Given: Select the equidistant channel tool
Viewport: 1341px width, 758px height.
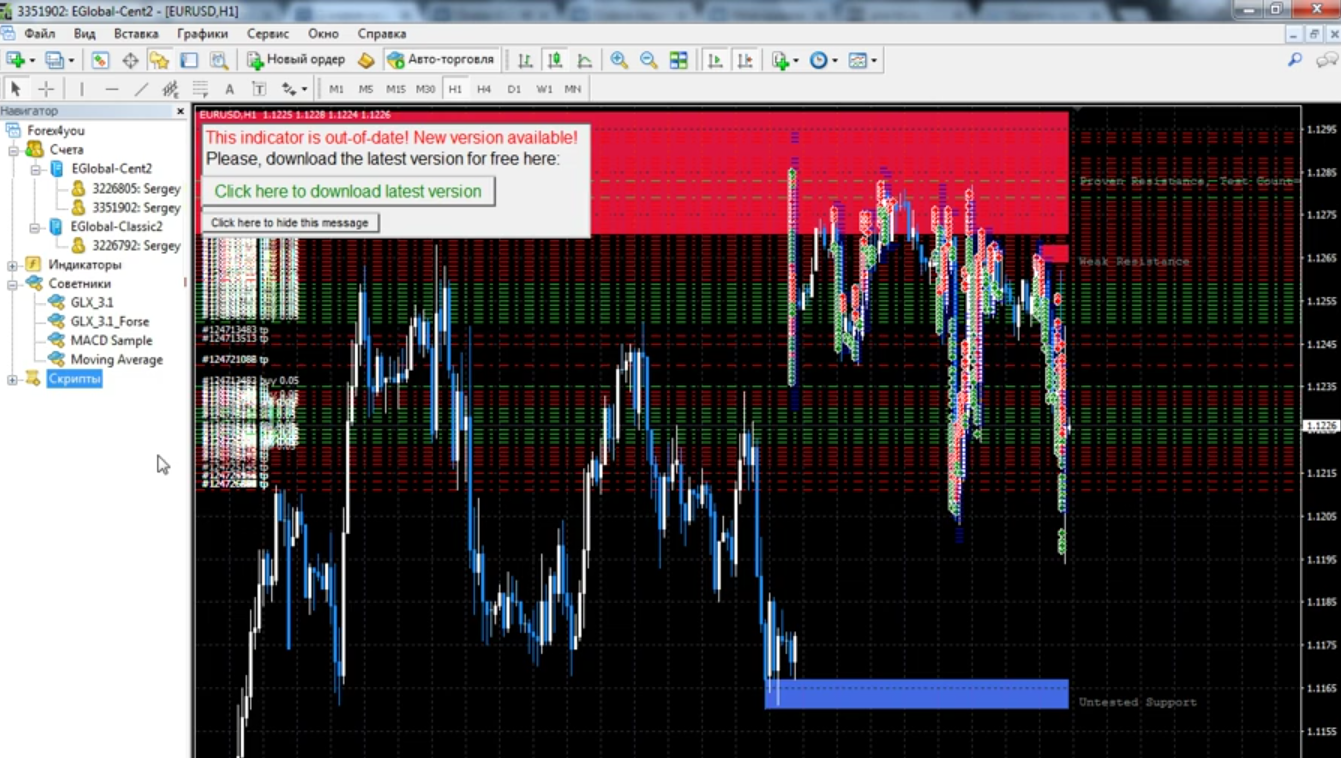Looking at the screenshot, I should (171, 89).
